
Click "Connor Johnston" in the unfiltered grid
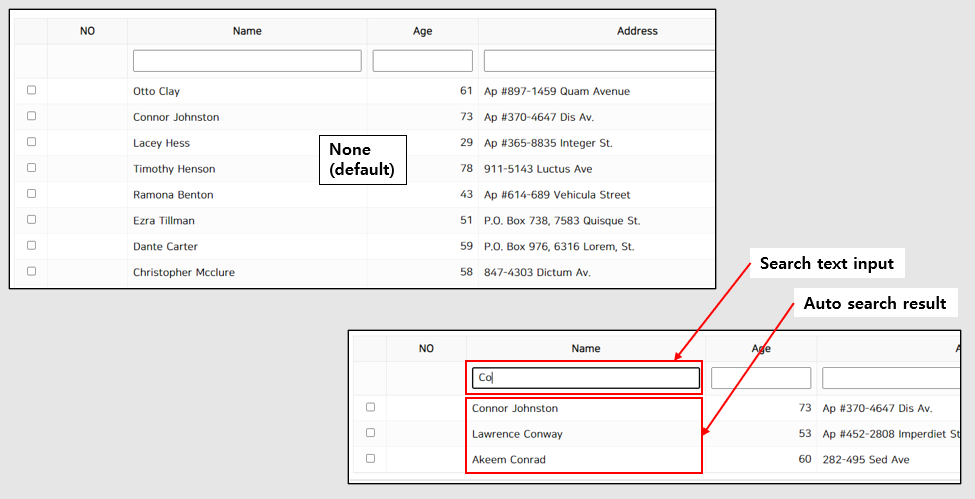point(176,118)
